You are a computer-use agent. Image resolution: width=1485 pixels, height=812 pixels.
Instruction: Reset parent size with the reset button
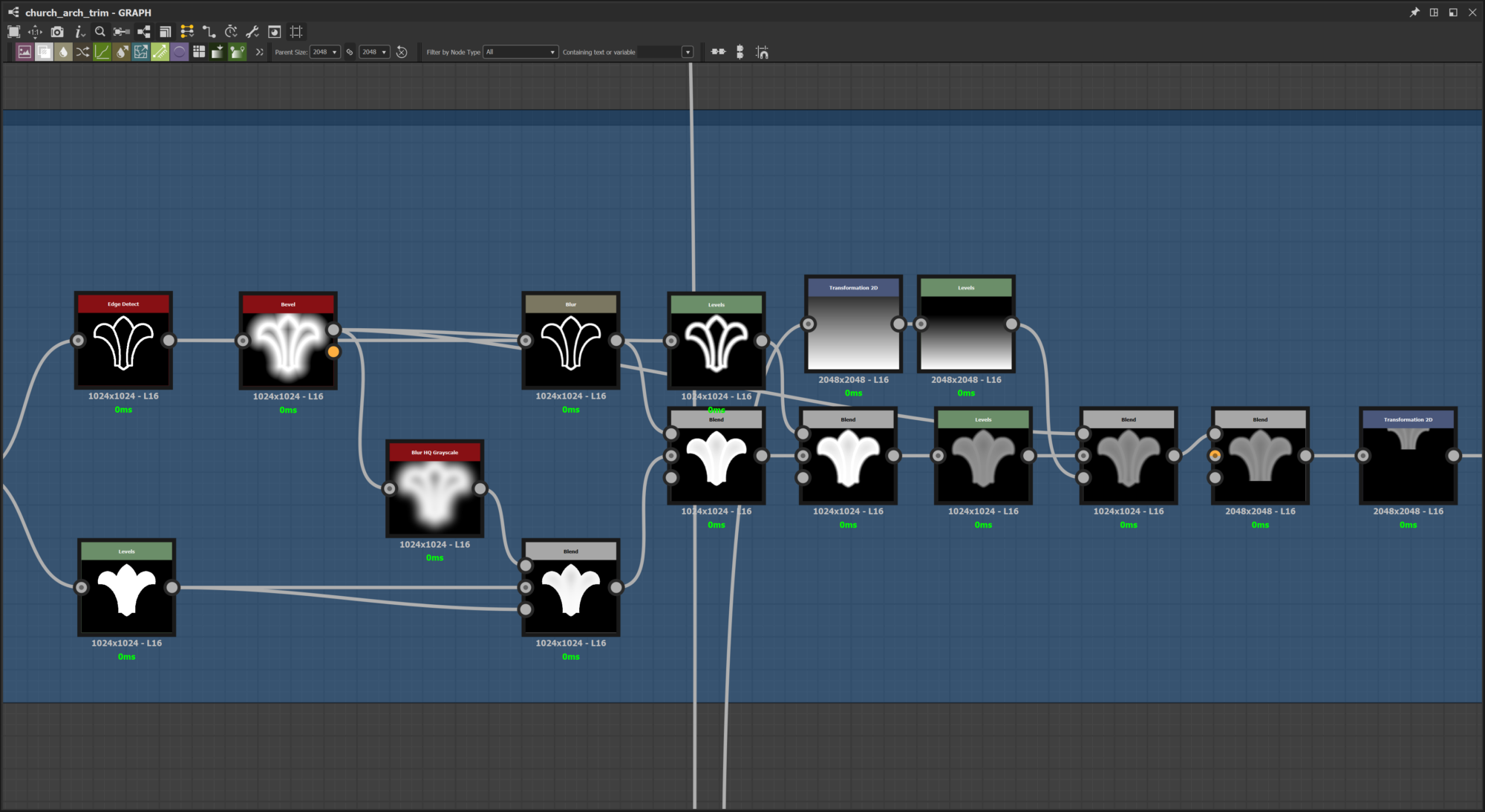[402, 52]
